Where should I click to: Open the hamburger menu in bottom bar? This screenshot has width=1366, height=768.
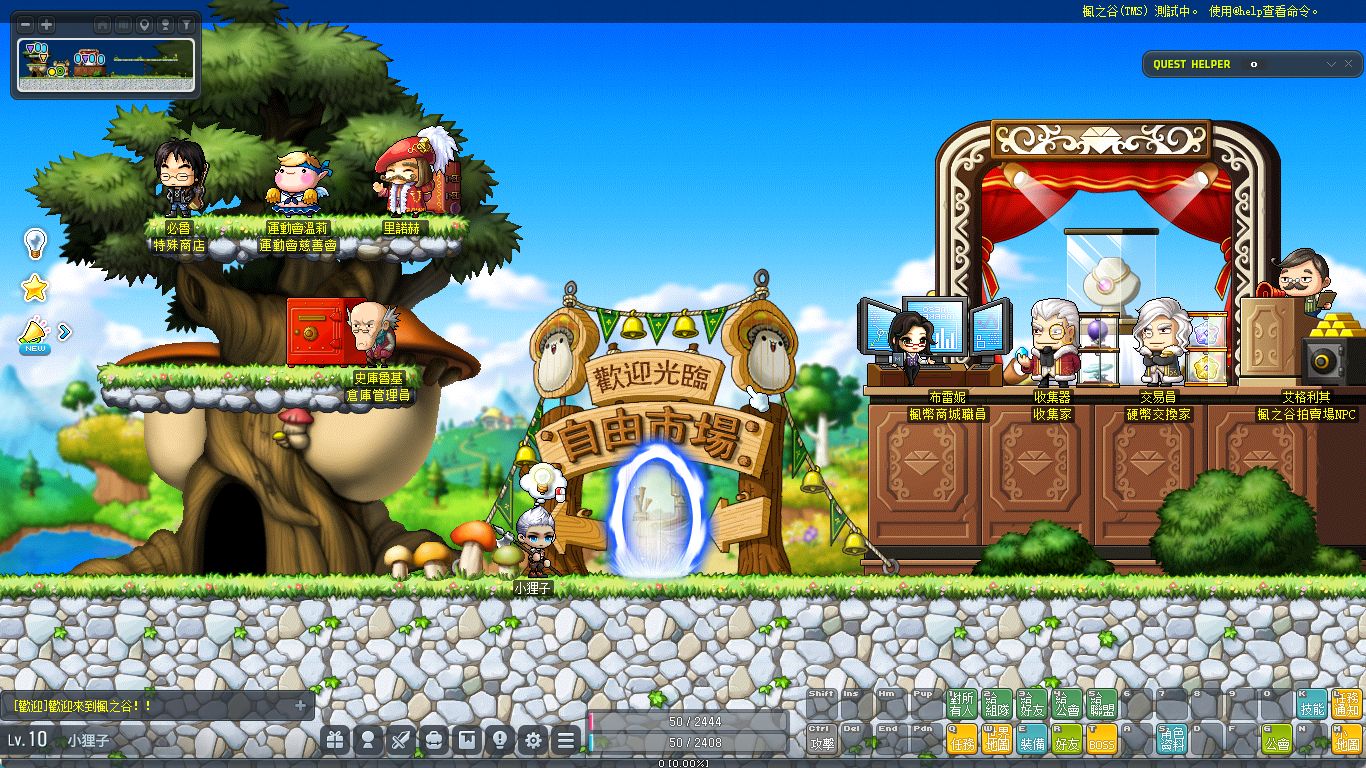tap(567, 740)
